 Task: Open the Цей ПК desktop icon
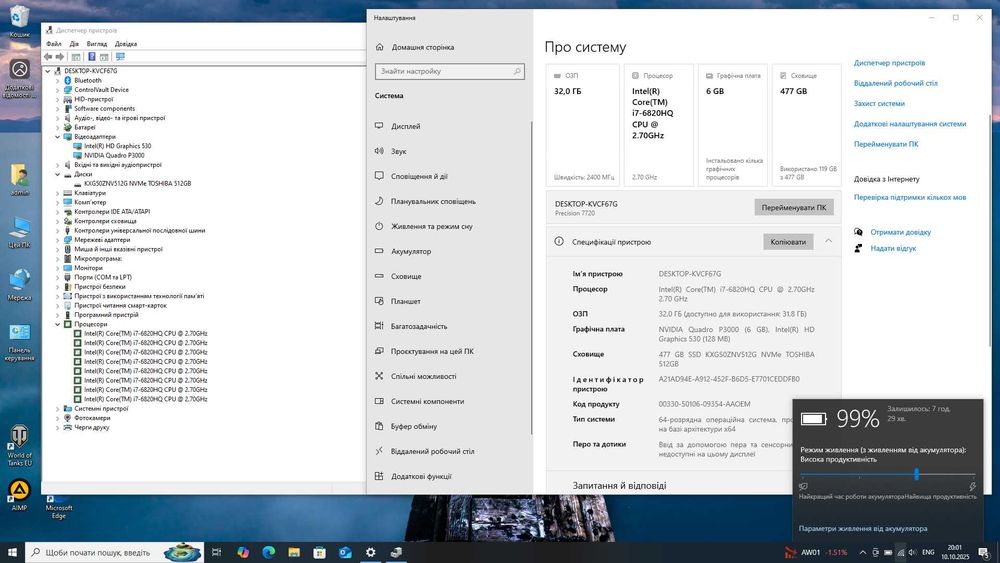pyautogui.click(x=19, y=232)
